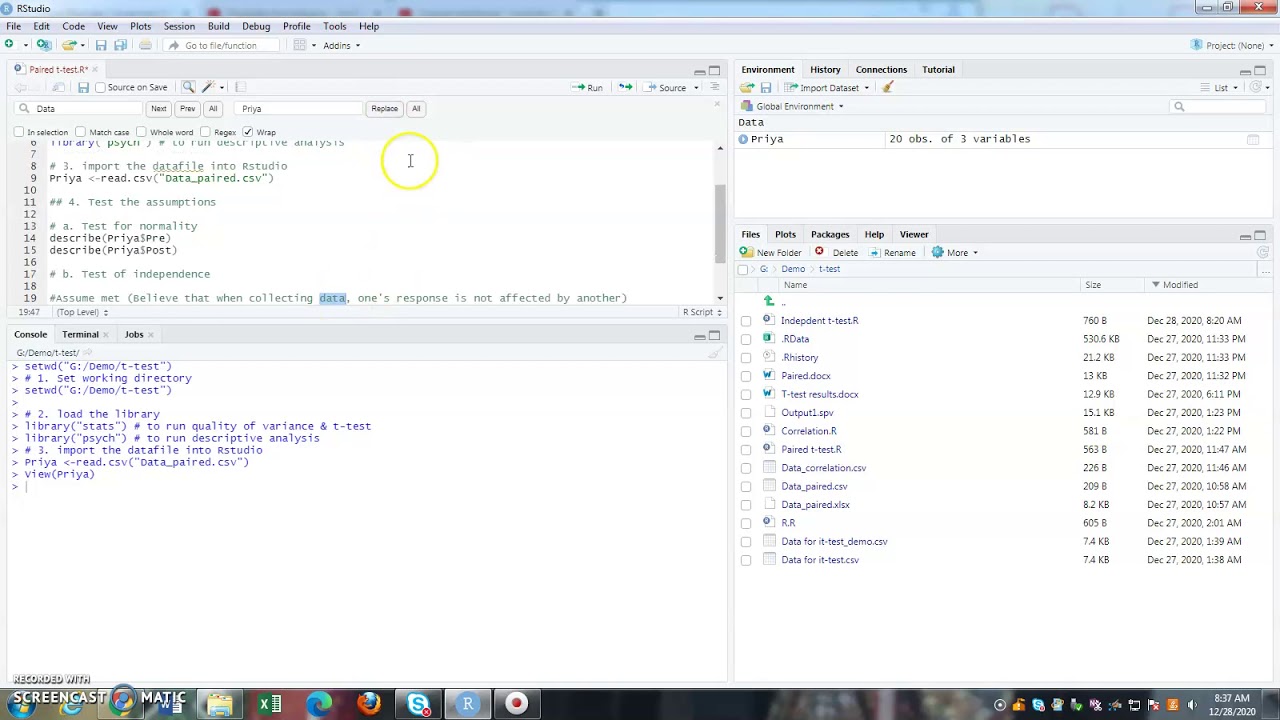Load workspace icon in Environment pane
Screen dimensions: 1280x720
click(747, 88)
